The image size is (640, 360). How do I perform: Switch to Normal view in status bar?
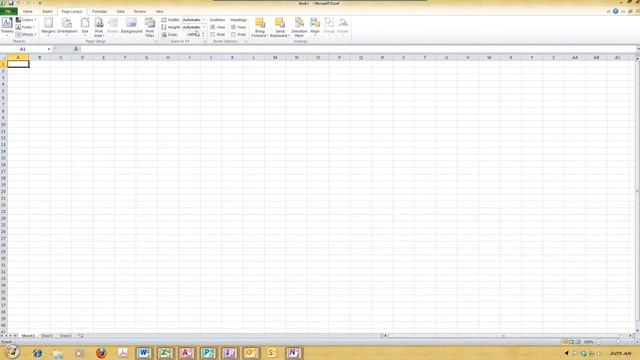(x=565, y=342)
